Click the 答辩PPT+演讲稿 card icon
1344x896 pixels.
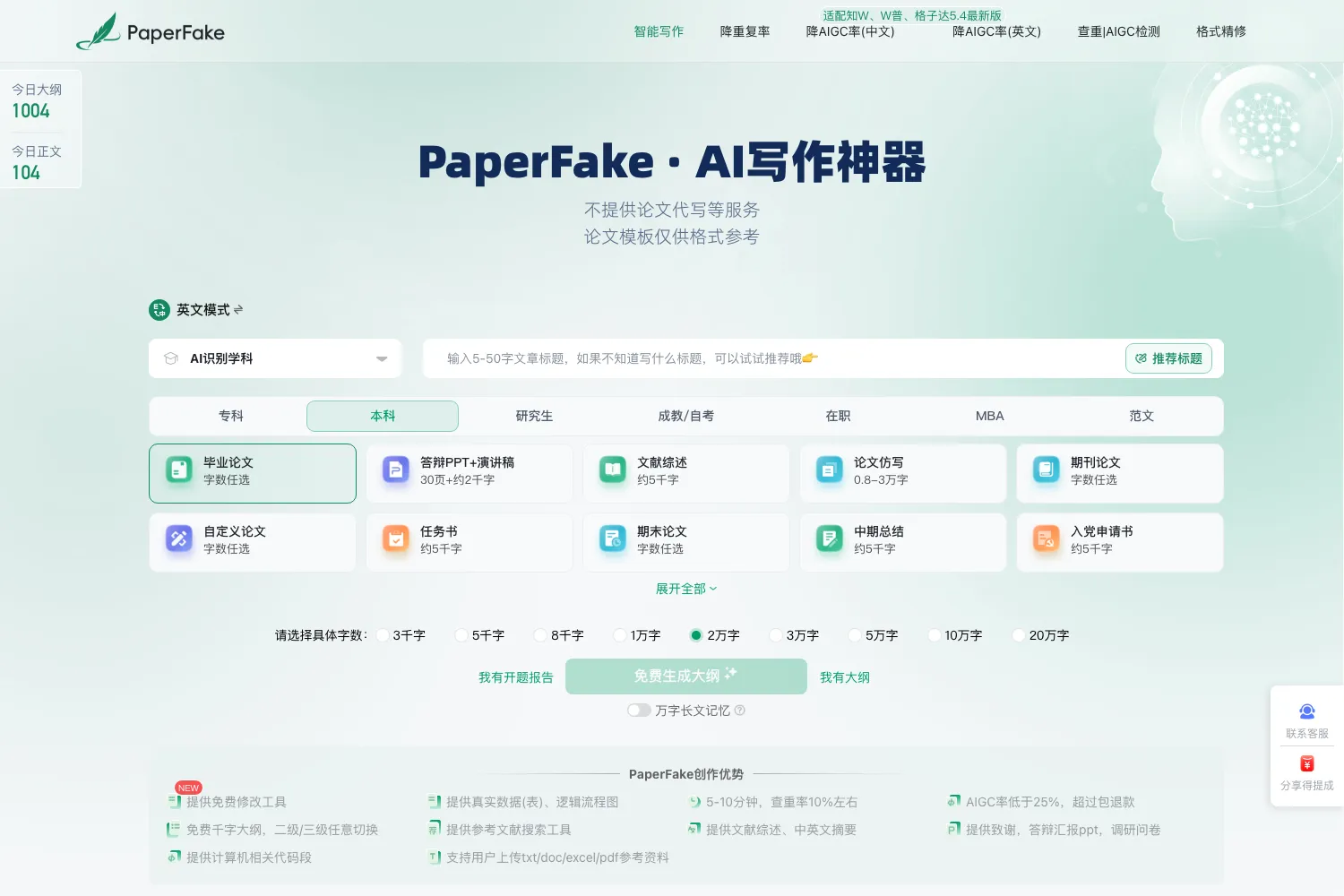pos(396,470)
